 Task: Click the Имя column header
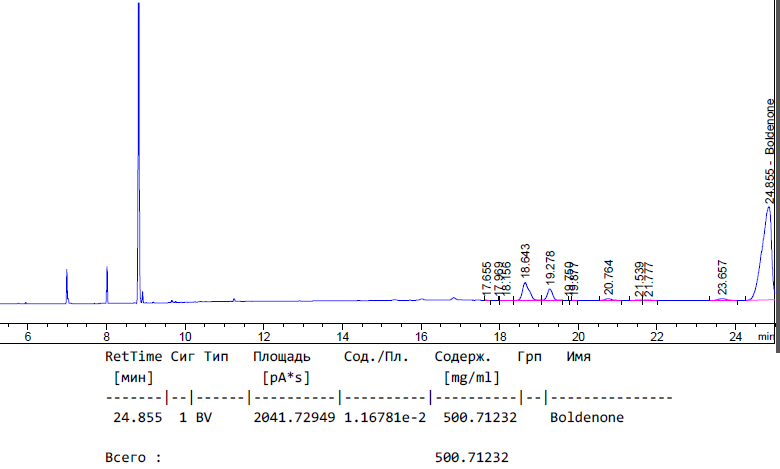point(578,356)
